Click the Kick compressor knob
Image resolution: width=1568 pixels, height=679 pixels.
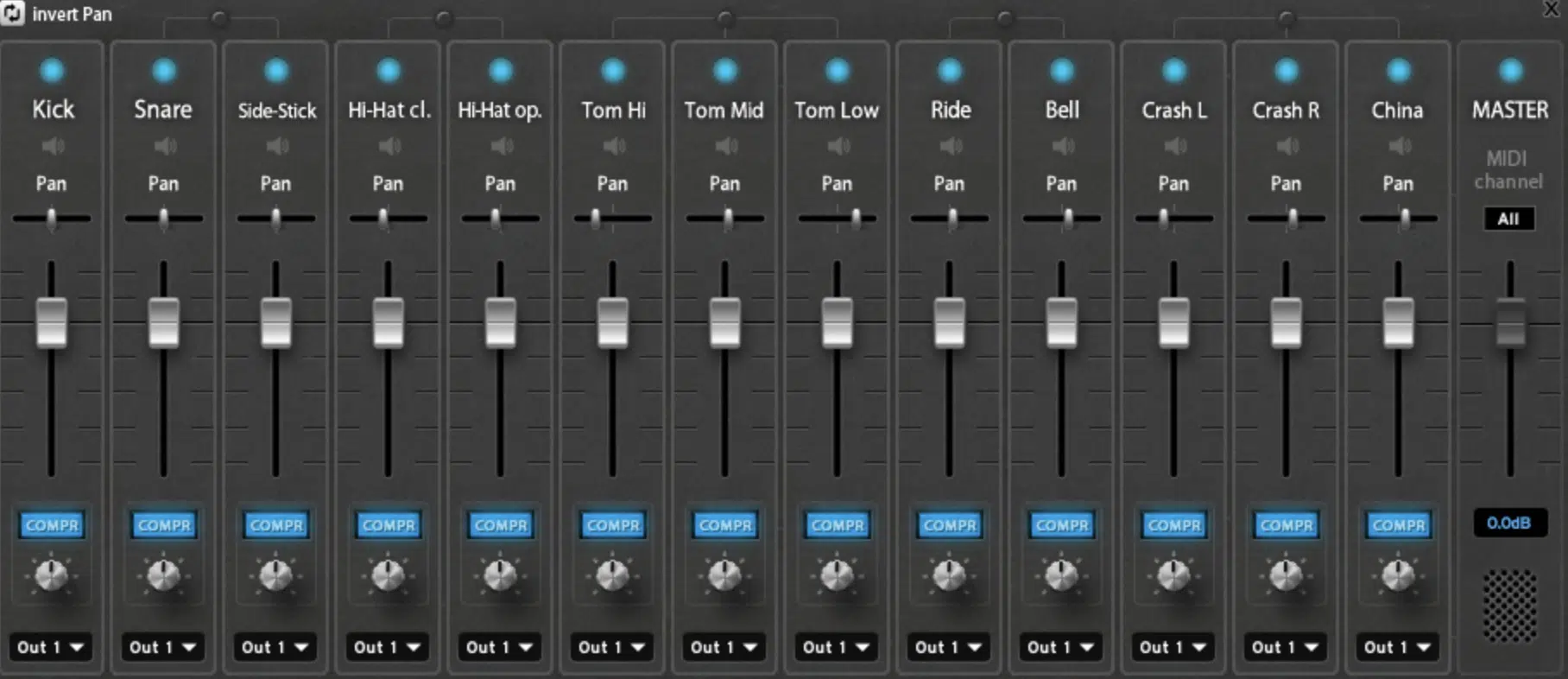point(52,574)
